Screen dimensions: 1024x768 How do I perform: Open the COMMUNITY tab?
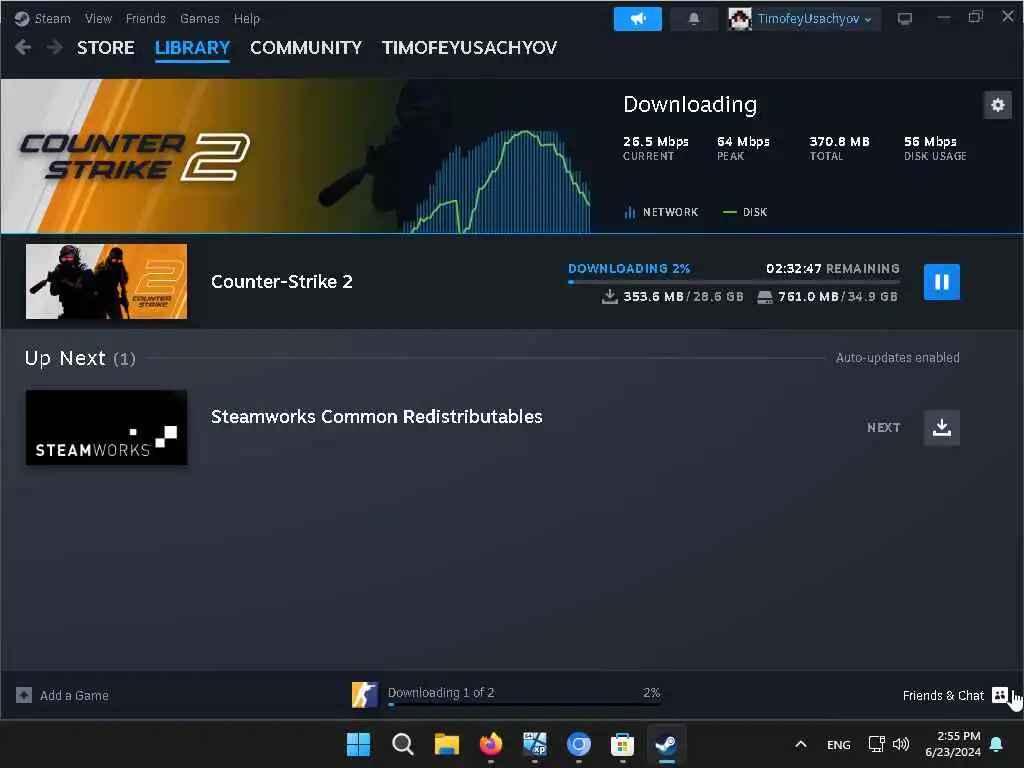(306, 48)
